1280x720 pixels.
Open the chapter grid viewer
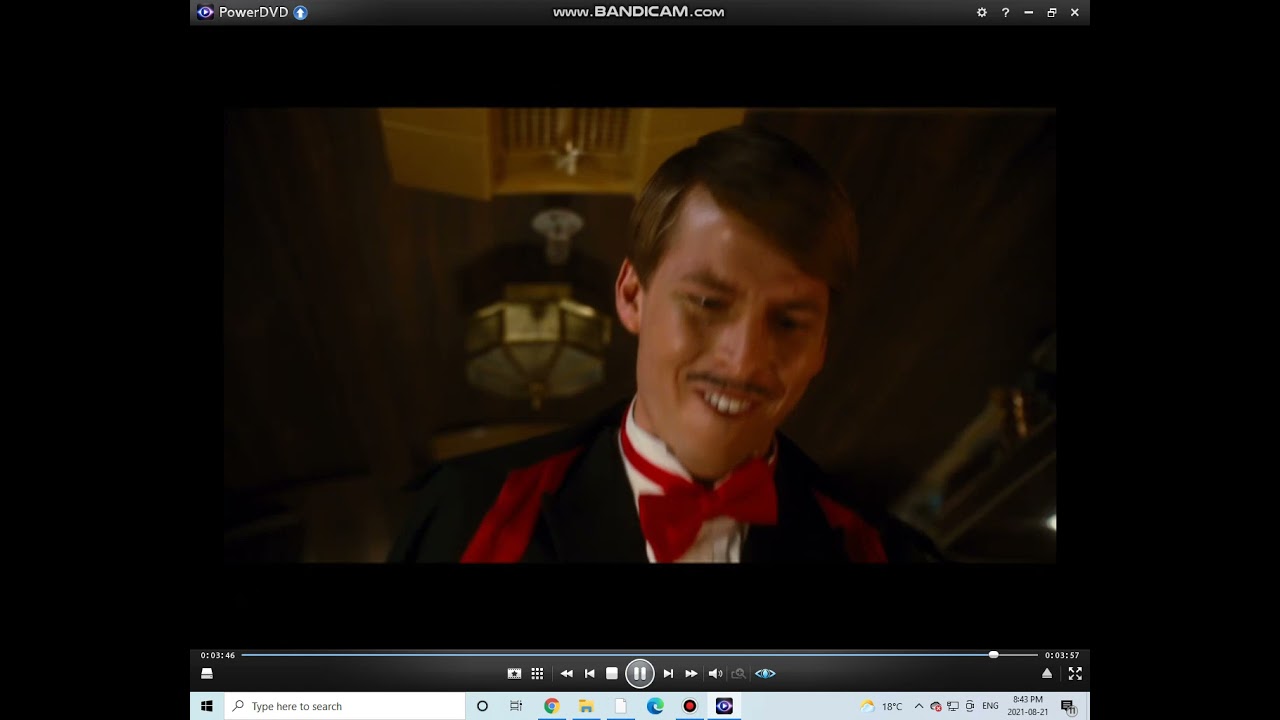coord(537,674)
